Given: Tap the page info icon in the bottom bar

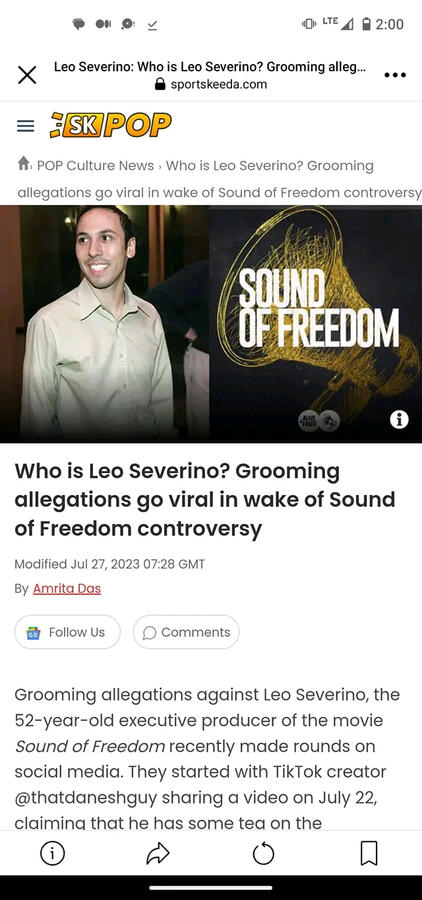Looking at the screenshot, I should coord(52,854).
